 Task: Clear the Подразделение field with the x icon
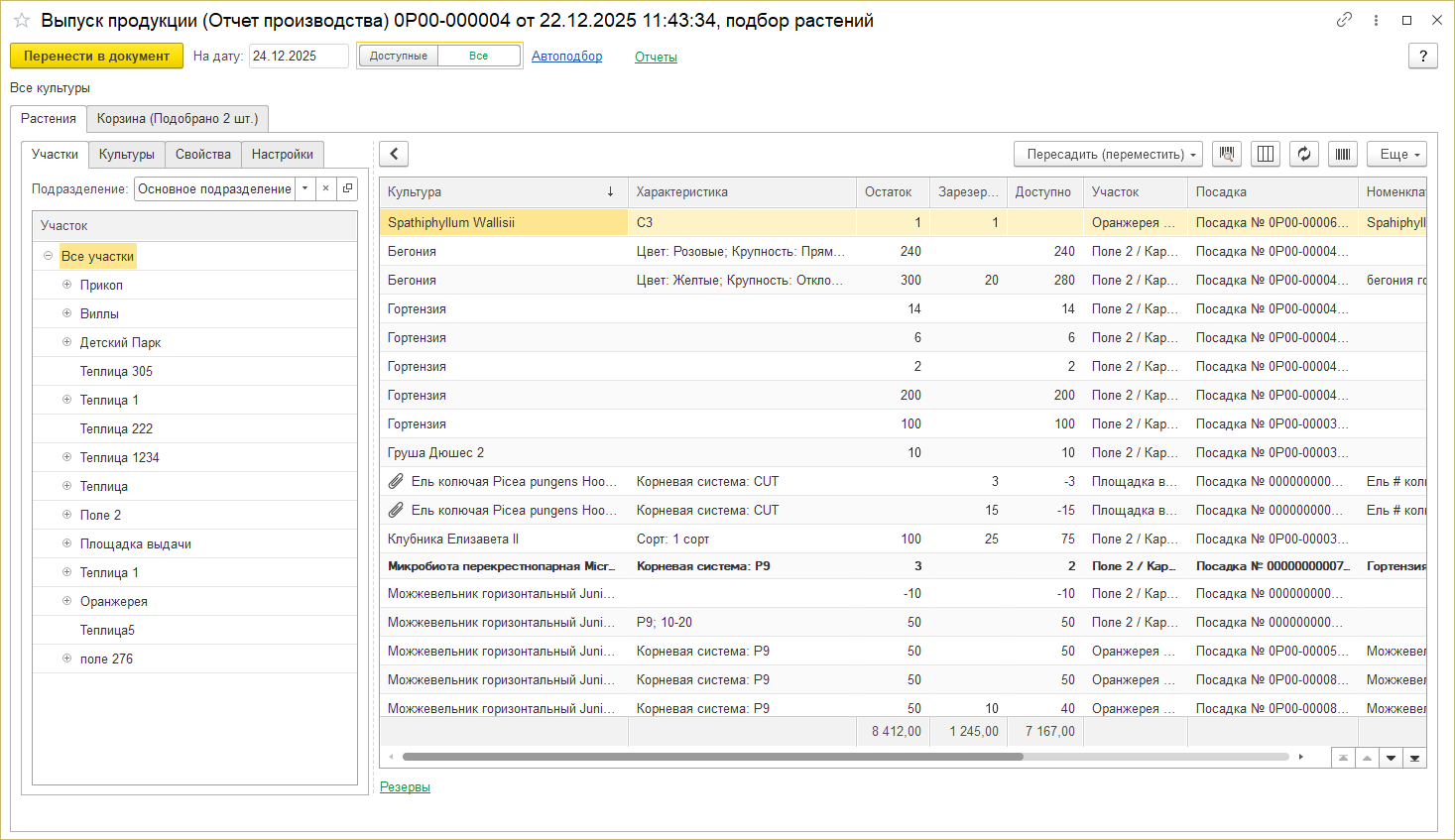(x=325, y=188)
